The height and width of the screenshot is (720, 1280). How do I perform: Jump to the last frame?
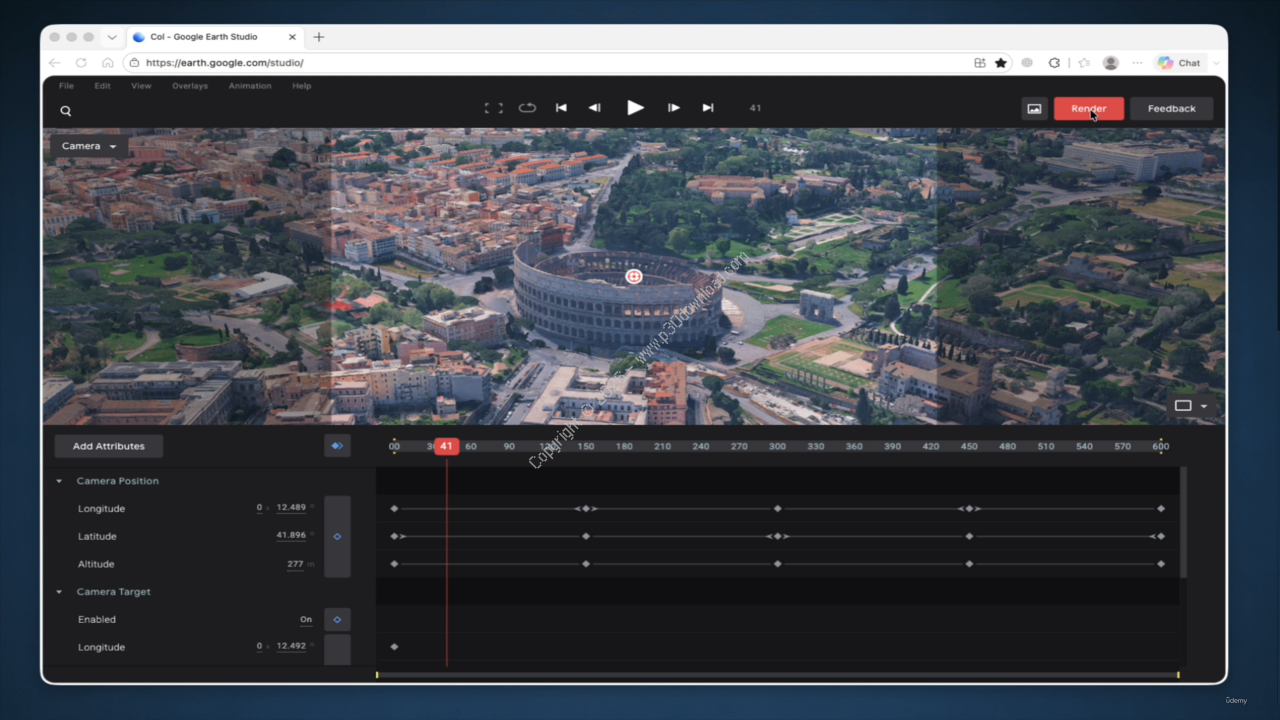click(x=708, y=108)
